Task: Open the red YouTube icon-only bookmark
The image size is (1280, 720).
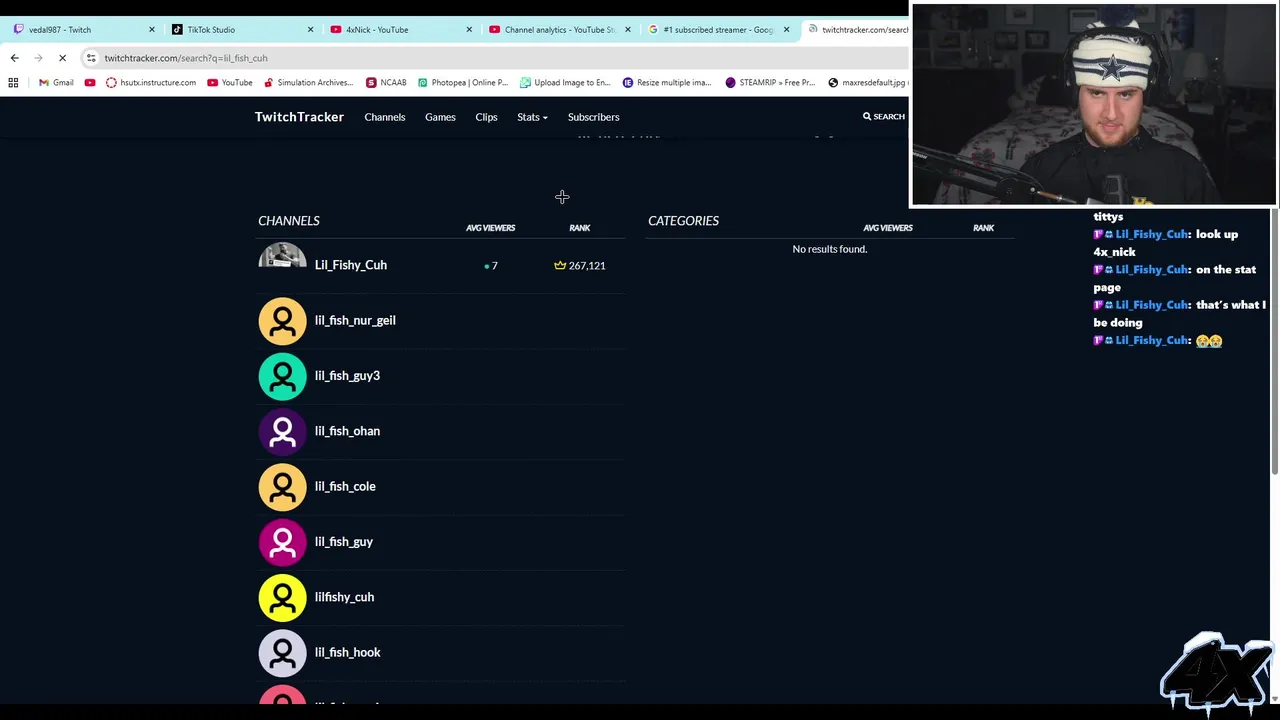Action: click(x=90, y=83)
